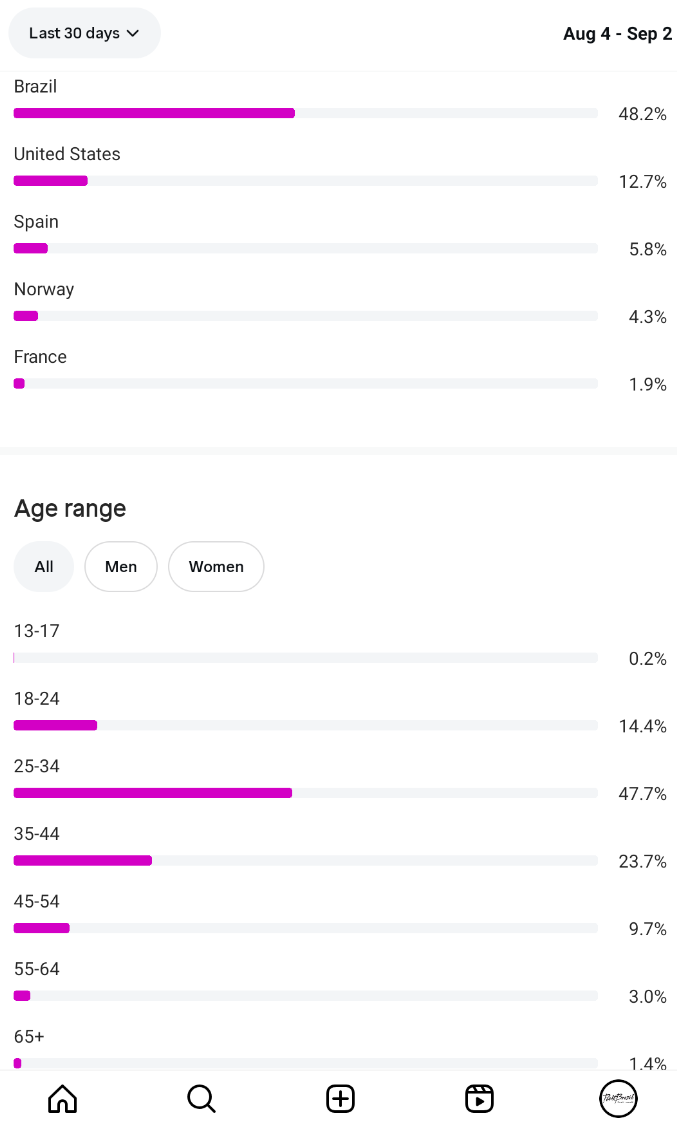This screenshot has width=677, height=1123.
Task: Open the profile avatar in navigation bar
Action: tap(618, 1098)
